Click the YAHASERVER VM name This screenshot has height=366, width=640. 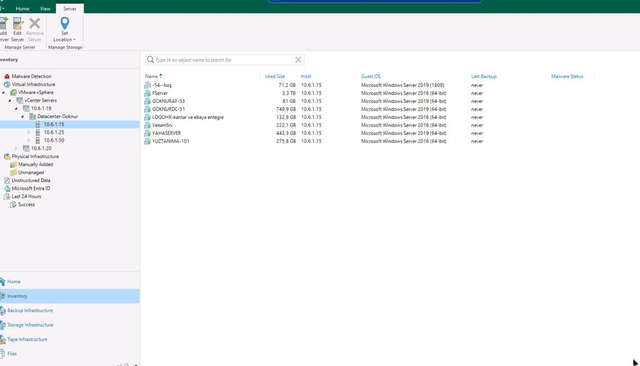(x=167, y=133)
